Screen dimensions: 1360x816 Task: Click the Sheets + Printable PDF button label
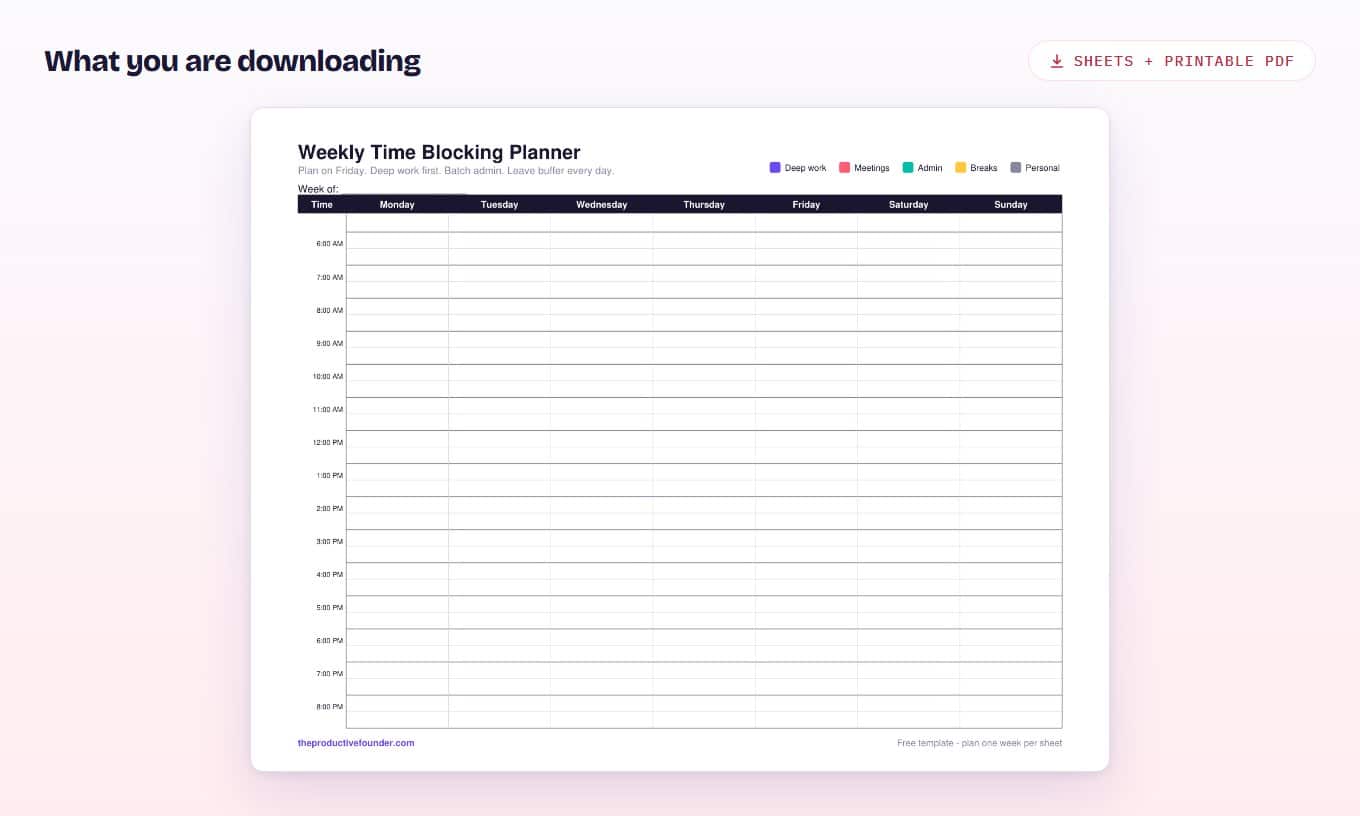(1184, 61)
